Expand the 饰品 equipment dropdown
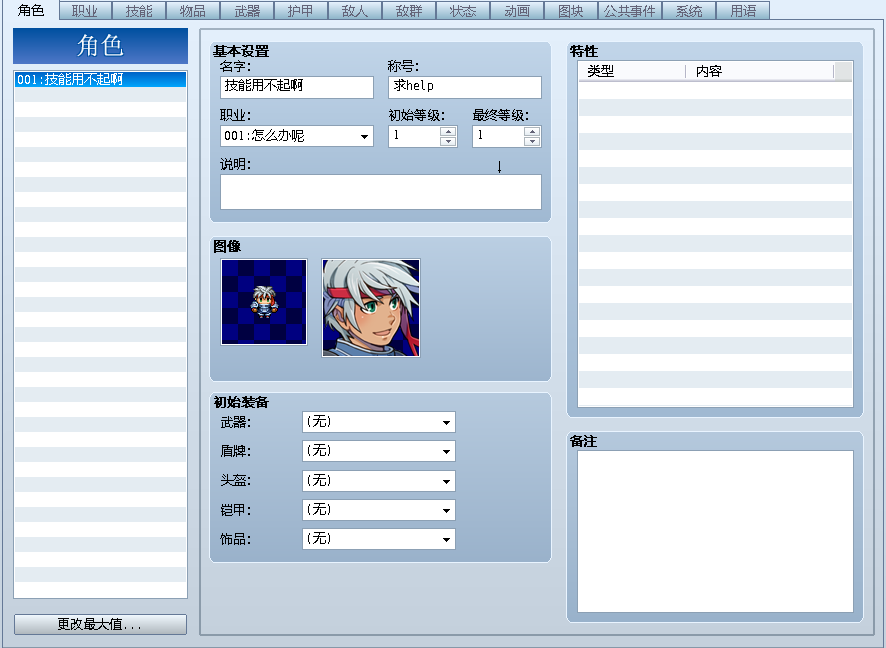The height and width of the screenshot is (648, 886). point(379,540)
